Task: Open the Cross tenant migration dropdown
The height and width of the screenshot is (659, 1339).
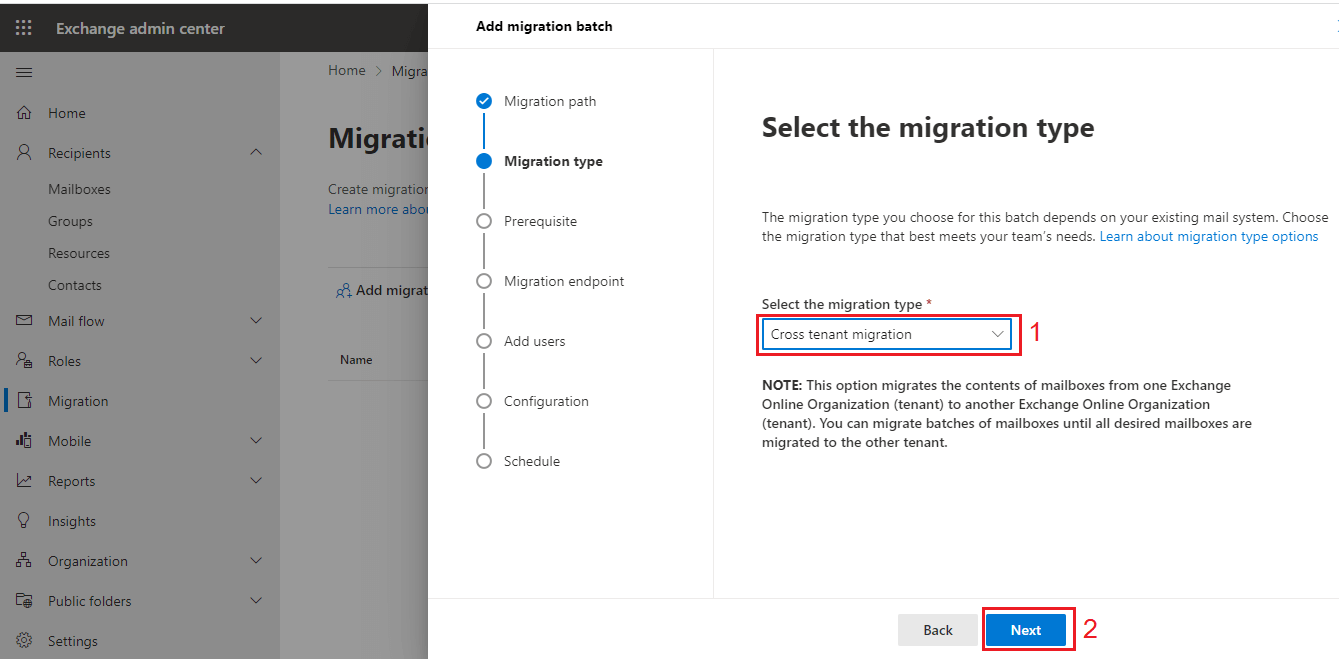Action: (x=886, y=334)
